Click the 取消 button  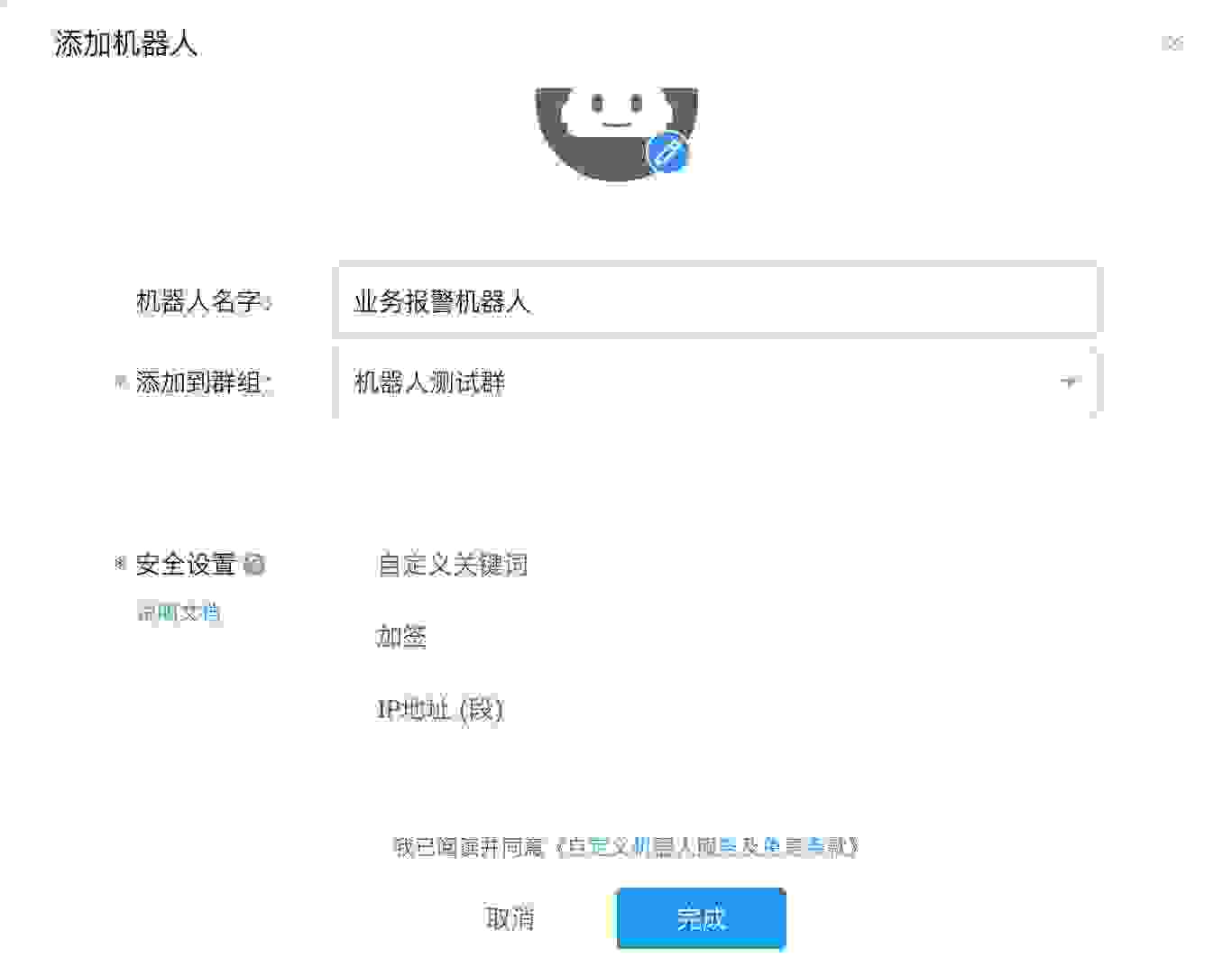pyautogui.click(x=510, y=918)
